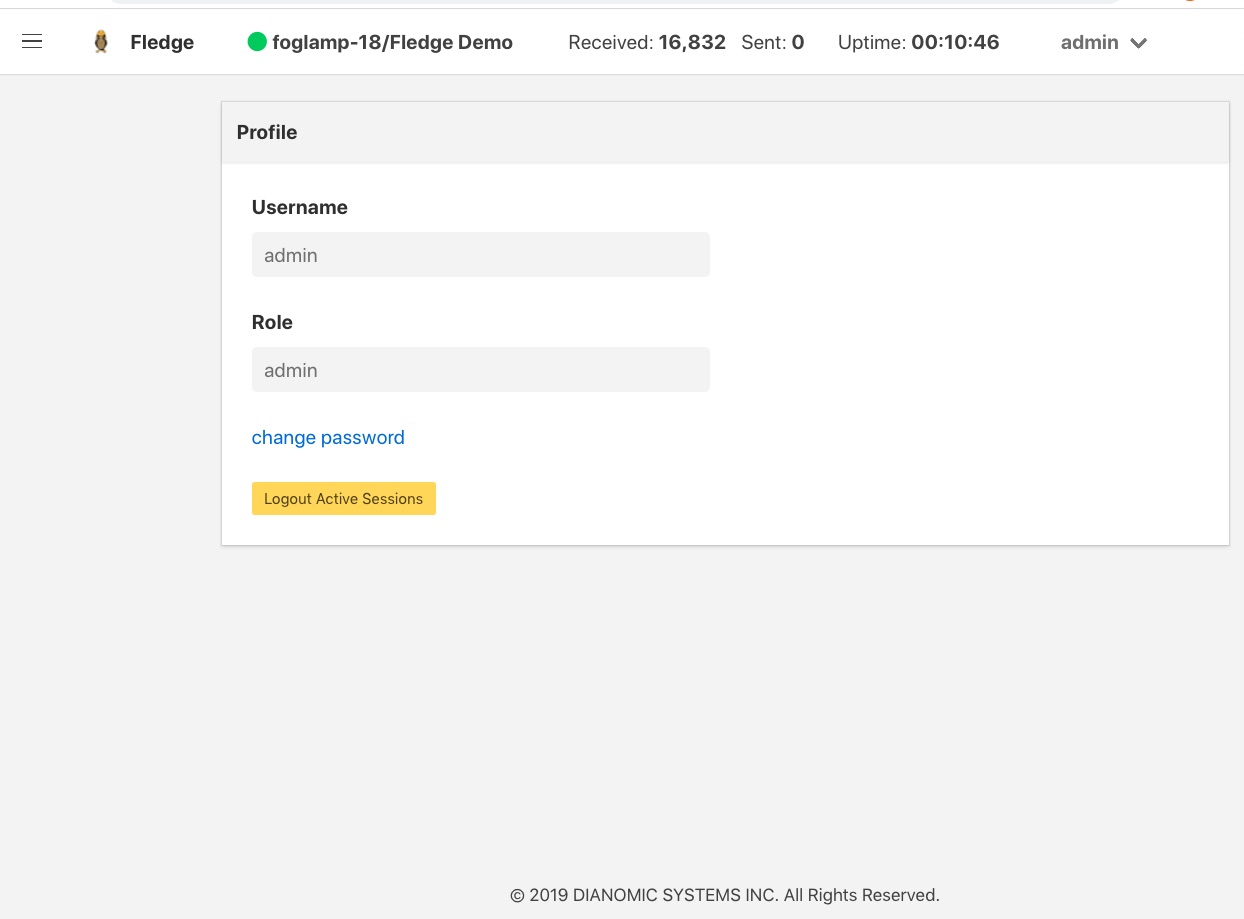Click the Received count 16,832

[x=691, y=42]
